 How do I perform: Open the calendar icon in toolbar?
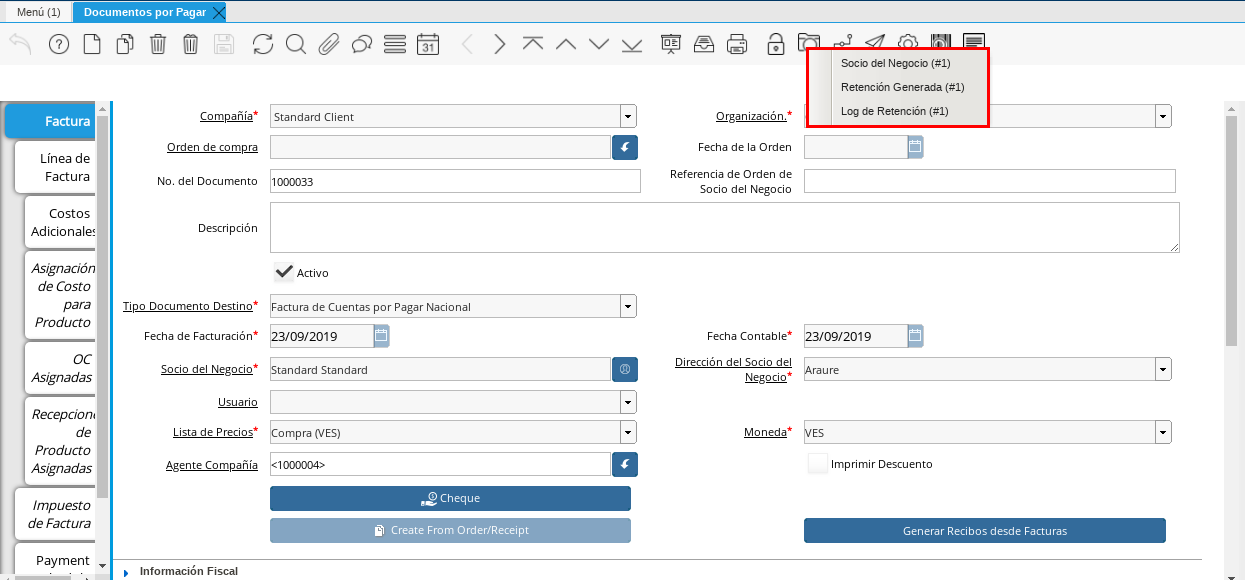pos(428,44)
